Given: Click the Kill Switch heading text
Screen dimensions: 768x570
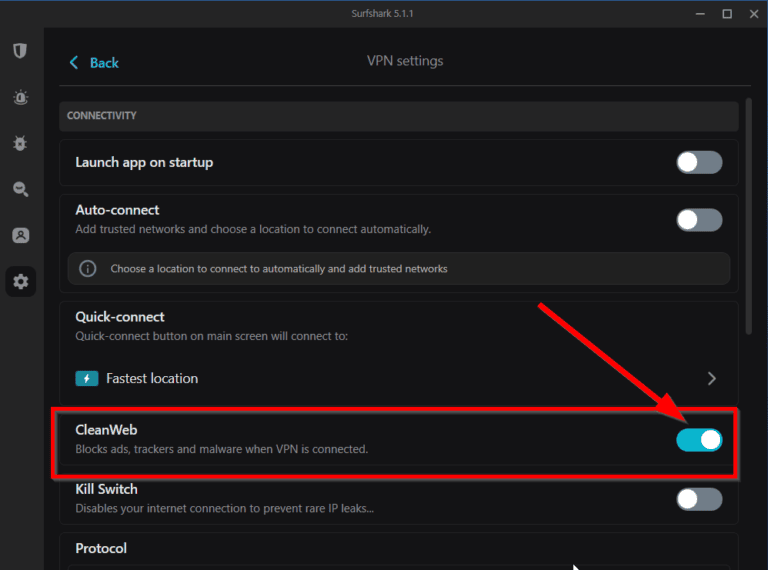Looking at the screenshot, I should pos(106,489).
